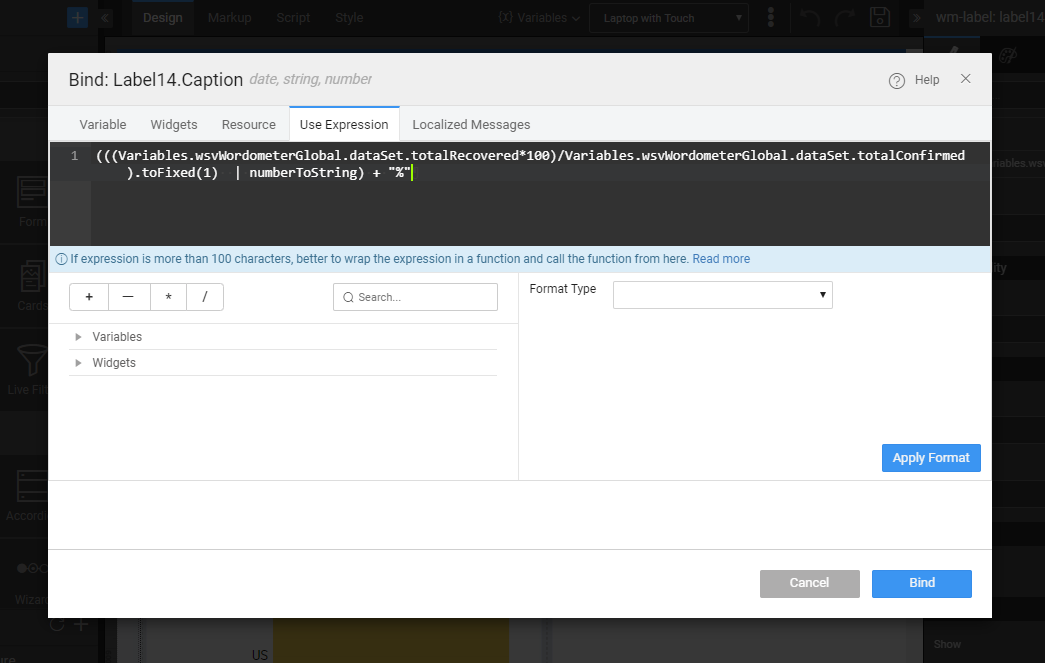The width and height of the screenshot is (1045, 663).
Task: Open the Laptop with Touch device dropdown
Action: click(668, 17)
